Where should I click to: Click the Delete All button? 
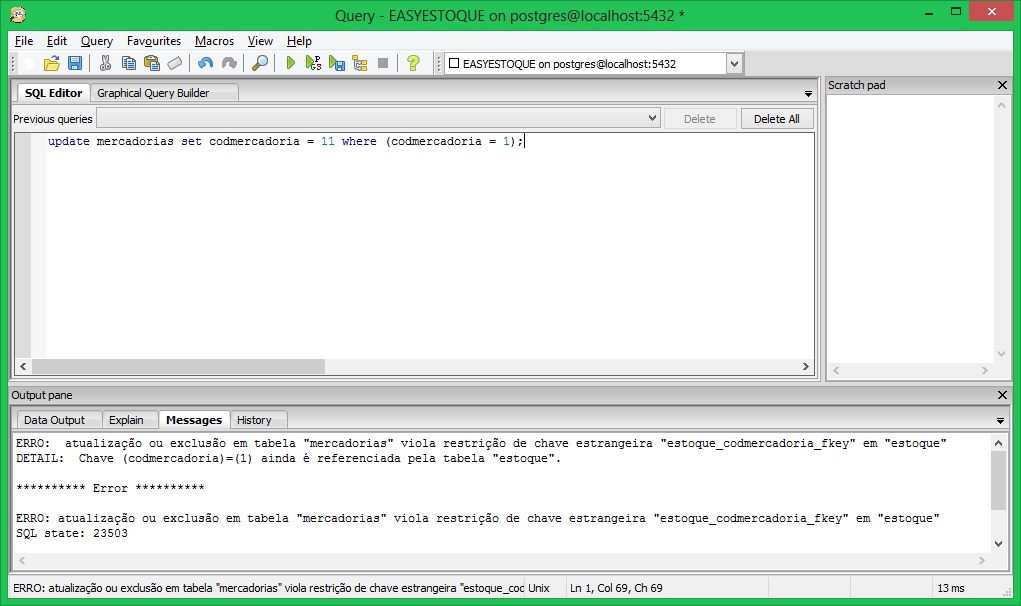776,119
